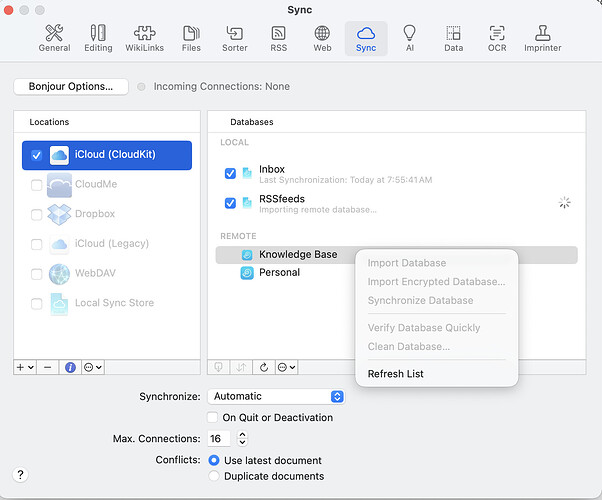The image size is (602, 500).
Task: Open the Synchronize Automatic dropdown
Action: [x=277, y=396]
